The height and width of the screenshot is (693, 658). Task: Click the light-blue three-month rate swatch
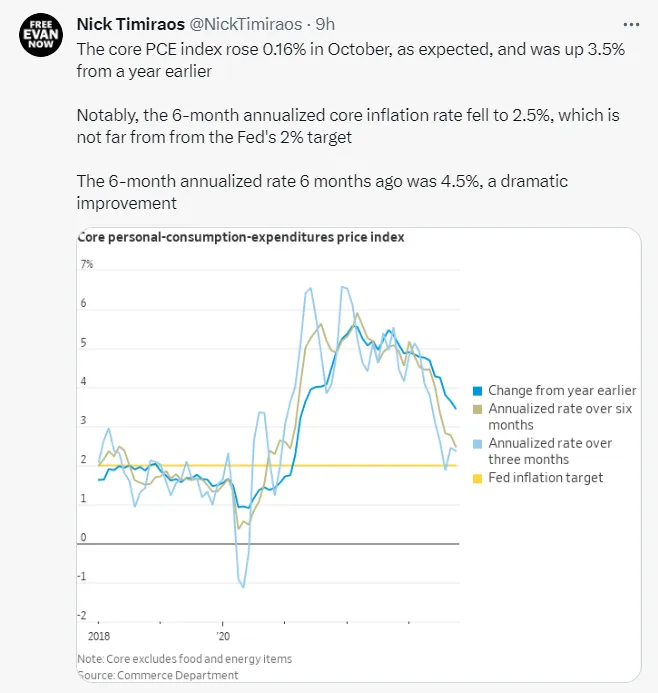click(x=478, y=444)
